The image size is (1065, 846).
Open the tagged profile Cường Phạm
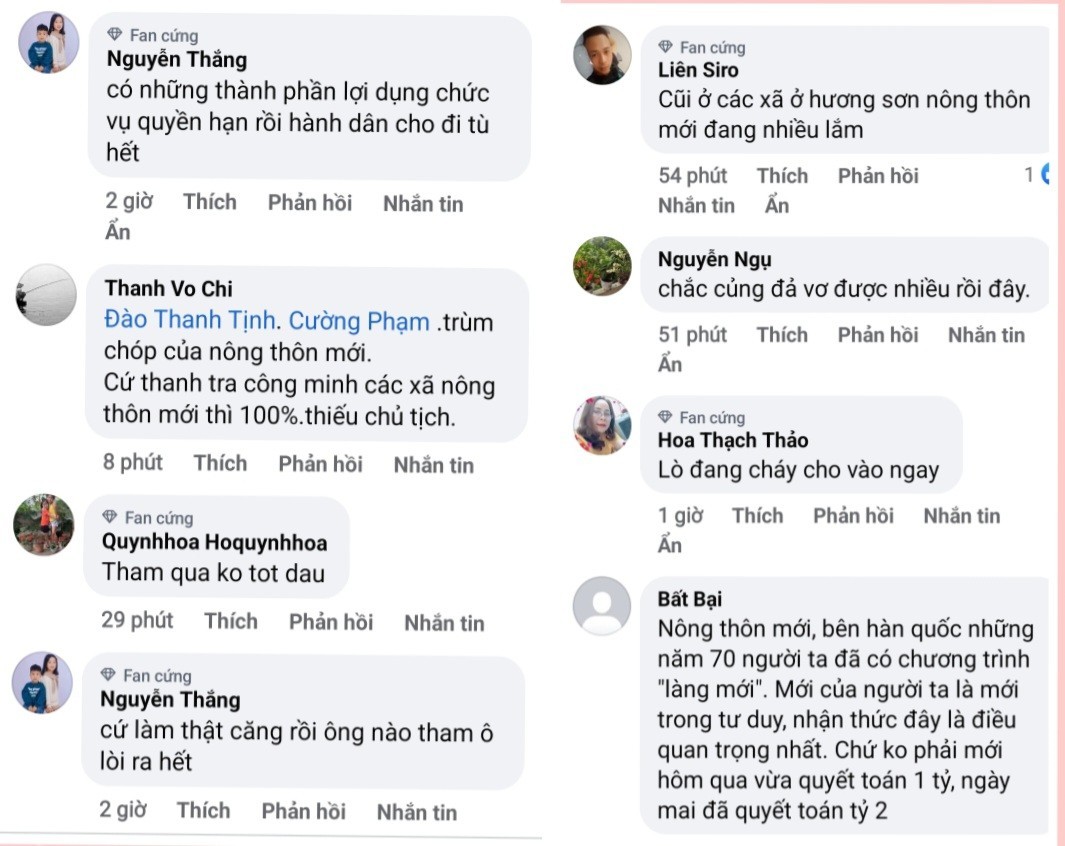tap(359, 323)
